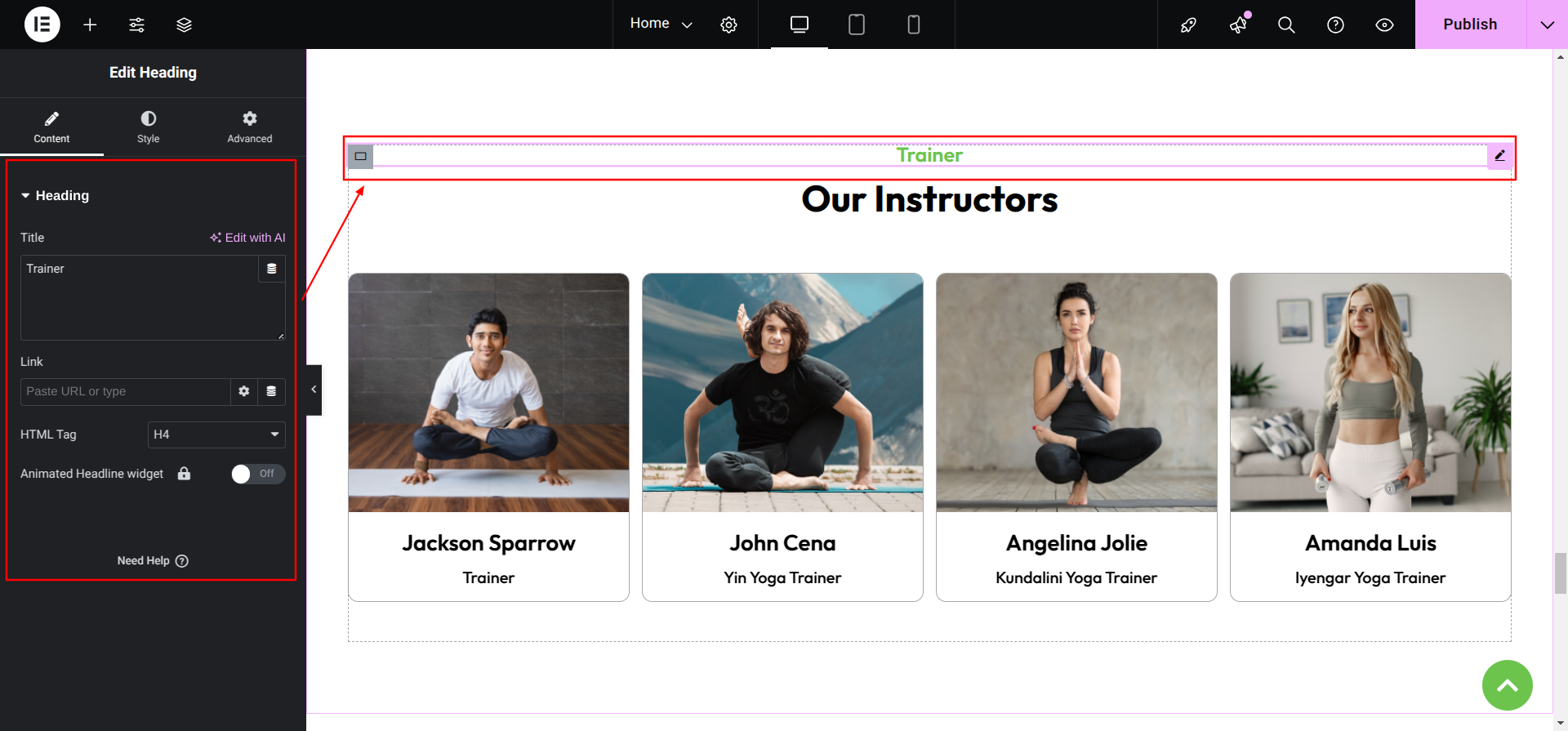Viewport: 1568px width, 731px height.
Task: Open the Home page dropdown
Action: pos(661,24)
